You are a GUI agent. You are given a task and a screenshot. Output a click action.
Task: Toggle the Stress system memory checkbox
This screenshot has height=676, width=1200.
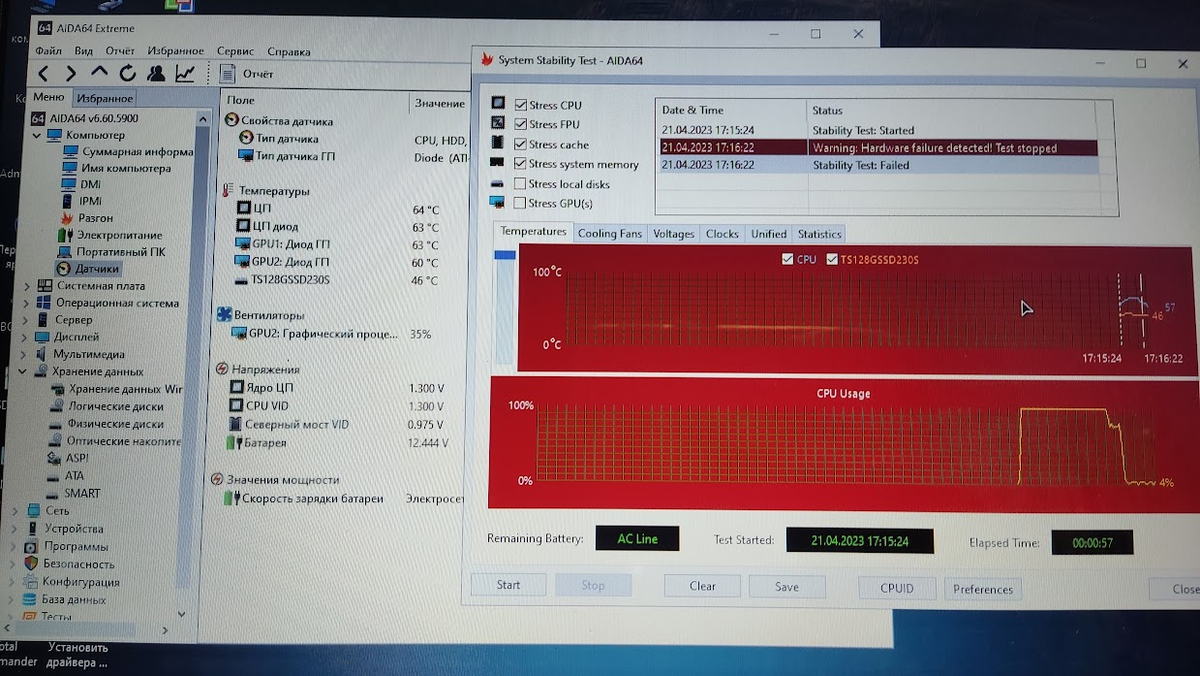pos(520,164)
